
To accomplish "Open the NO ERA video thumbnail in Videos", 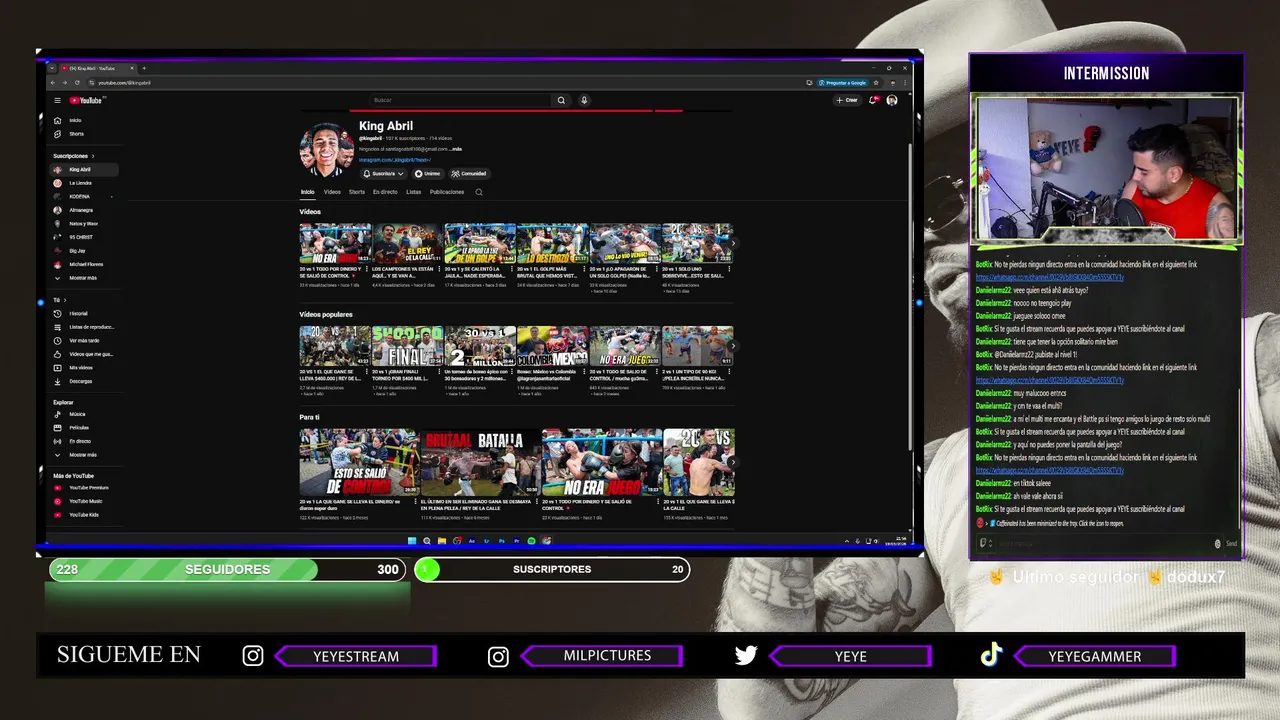I will (335, 243).
